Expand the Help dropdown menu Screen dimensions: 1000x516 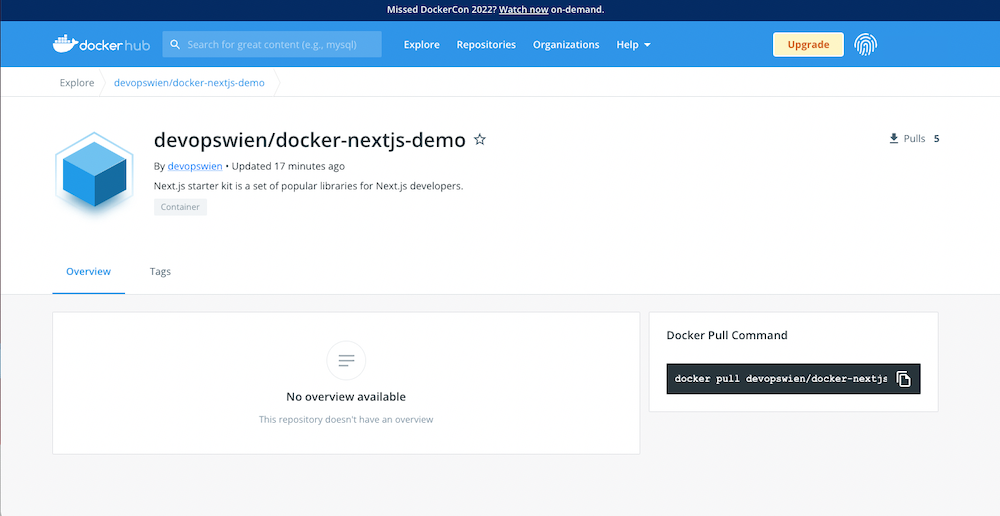[633, 45]
